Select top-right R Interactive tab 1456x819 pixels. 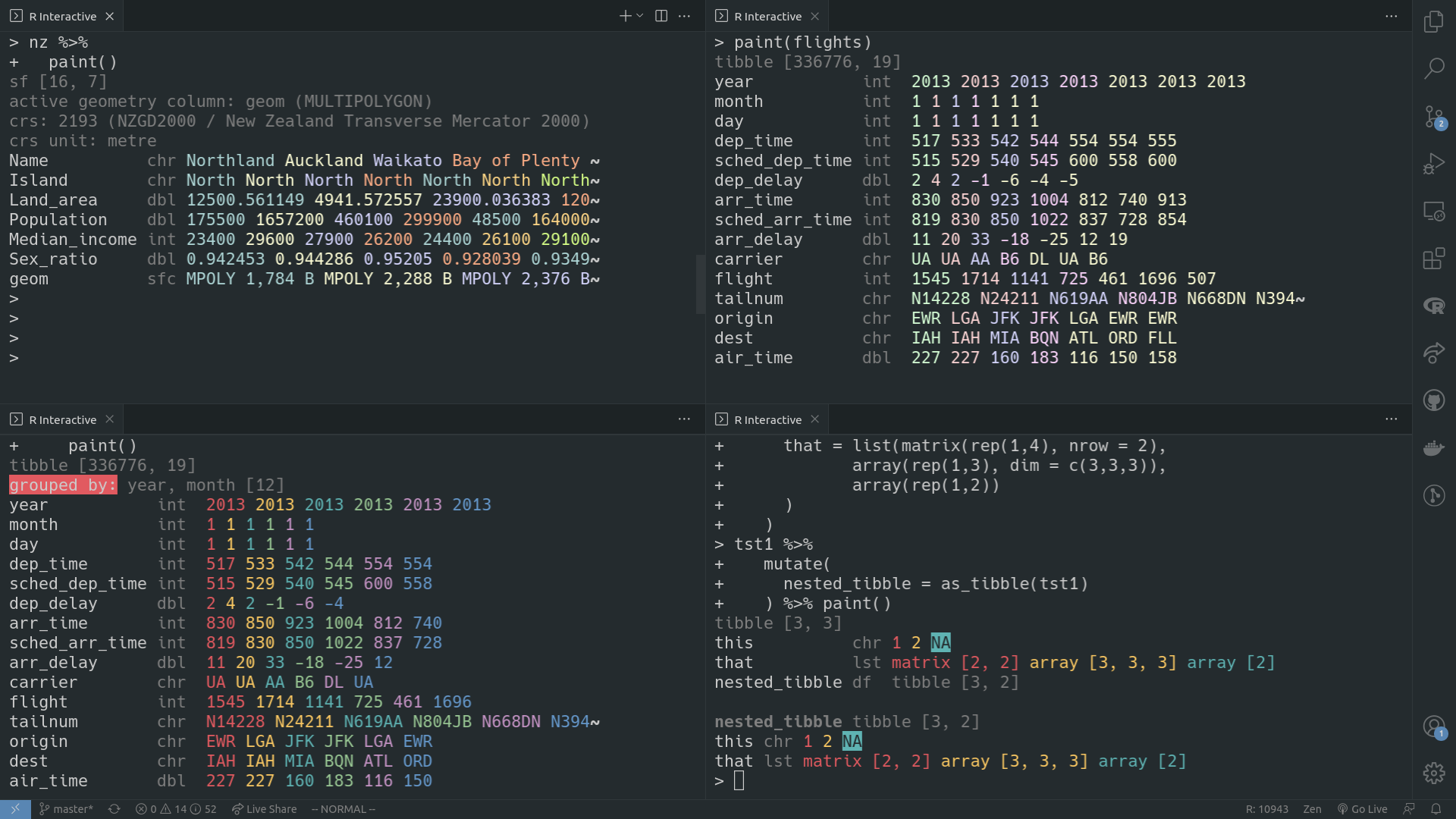(x=767, y=16)
